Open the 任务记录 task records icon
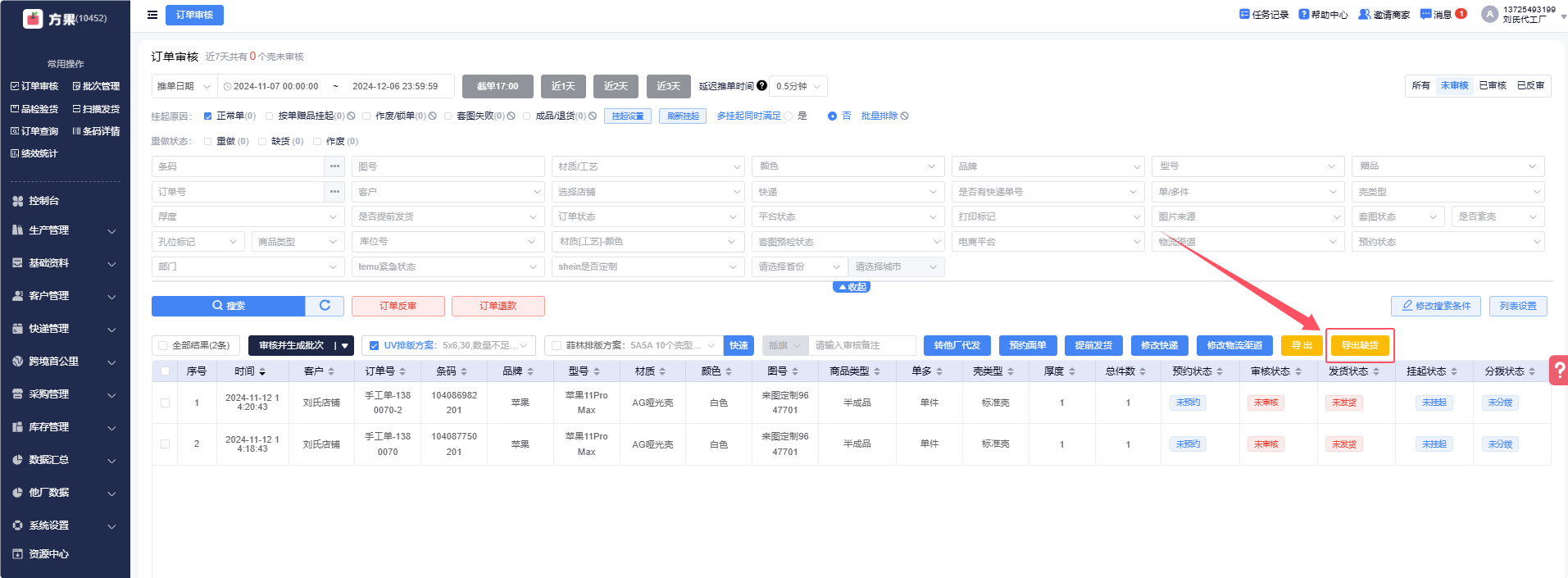1568x578 pixels. pos(1244,15)
